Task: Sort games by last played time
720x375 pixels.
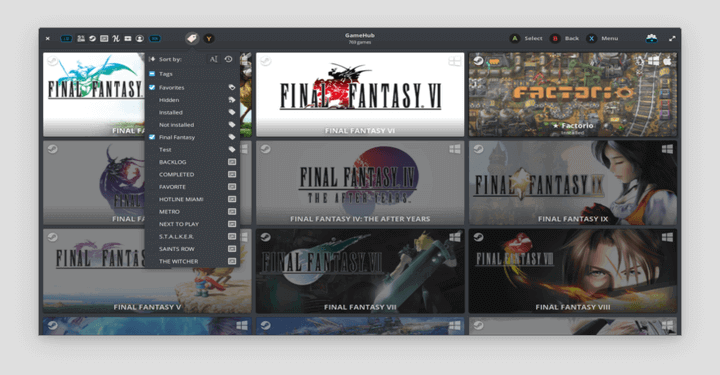Action: tap(229, 59)
